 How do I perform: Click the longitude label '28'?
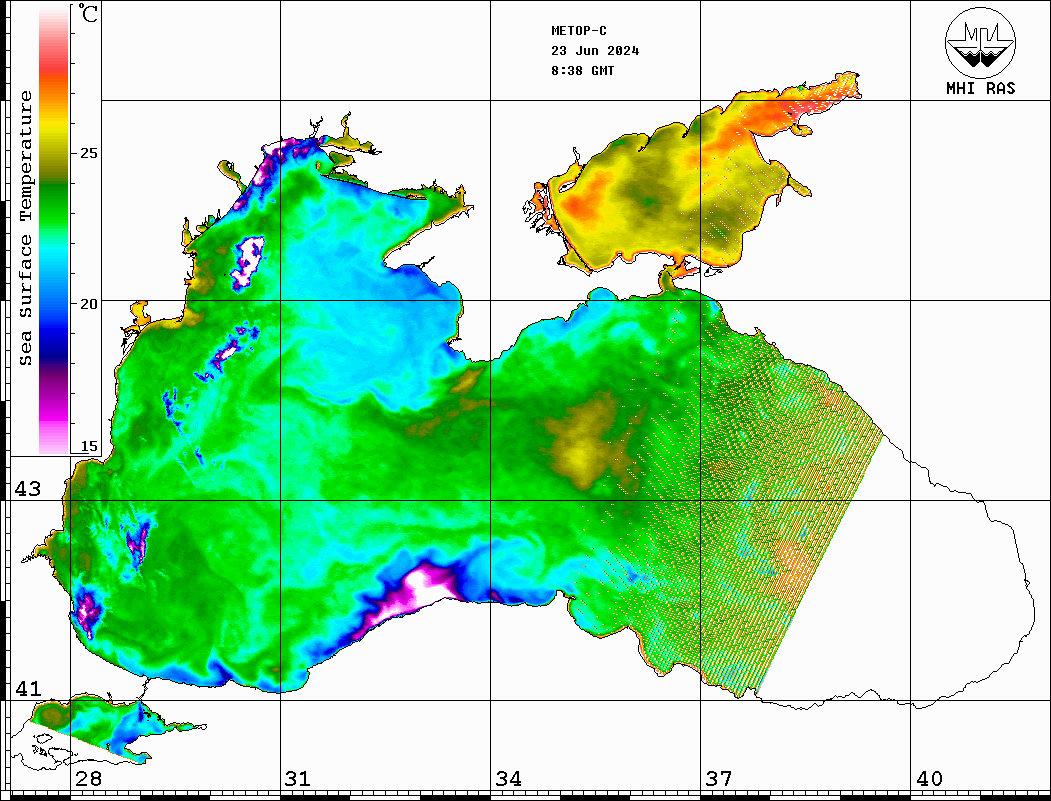click(x=88, y=779)
